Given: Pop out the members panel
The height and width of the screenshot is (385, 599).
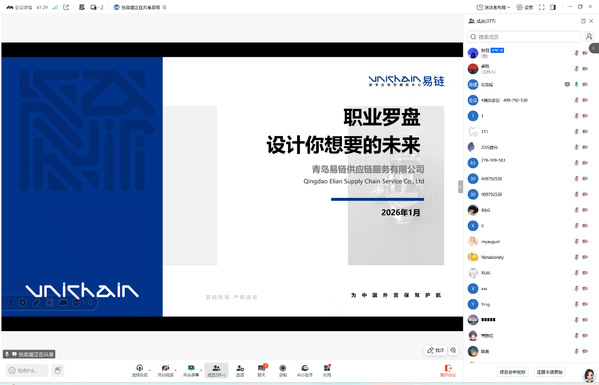Looking at the screenshot, I should pos(583,21).
